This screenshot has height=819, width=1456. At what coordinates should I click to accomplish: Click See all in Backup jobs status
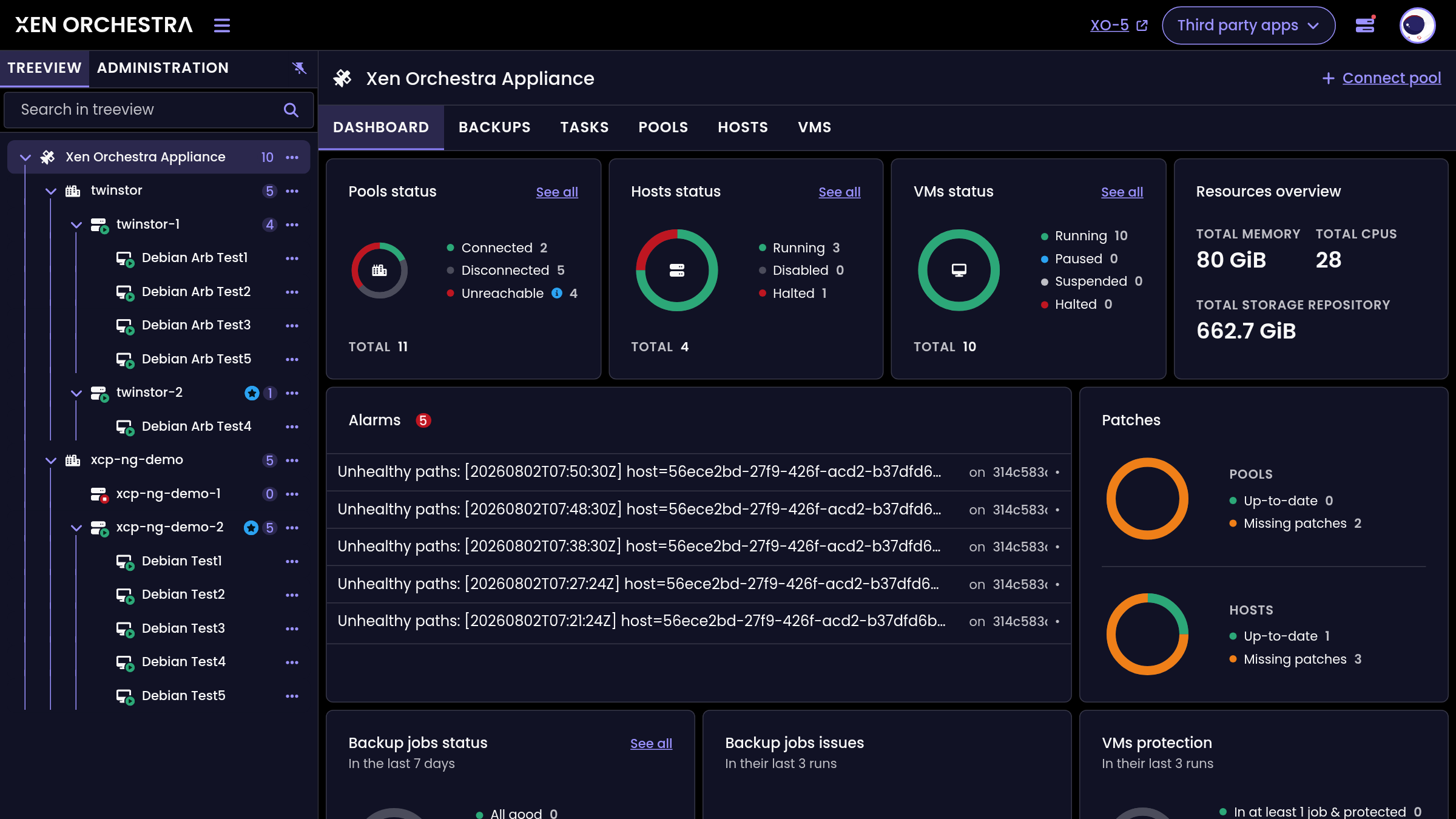[651, 743]
